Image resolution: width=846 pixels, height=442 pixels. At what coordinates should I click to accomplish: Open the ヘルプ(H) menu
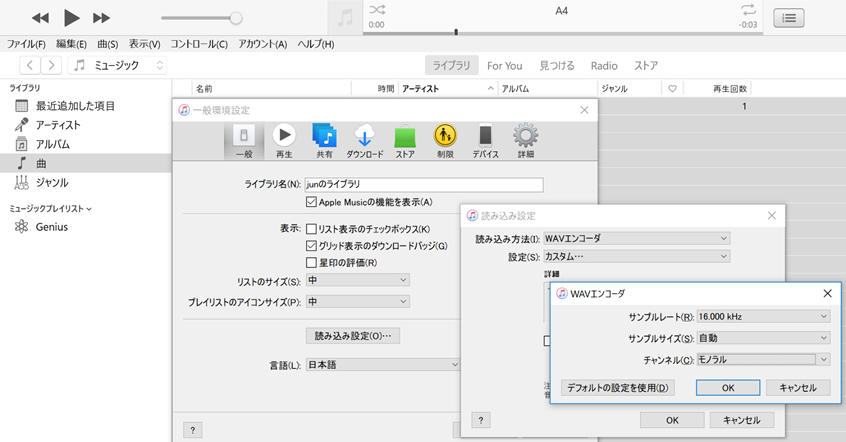(x=316, y=44)
